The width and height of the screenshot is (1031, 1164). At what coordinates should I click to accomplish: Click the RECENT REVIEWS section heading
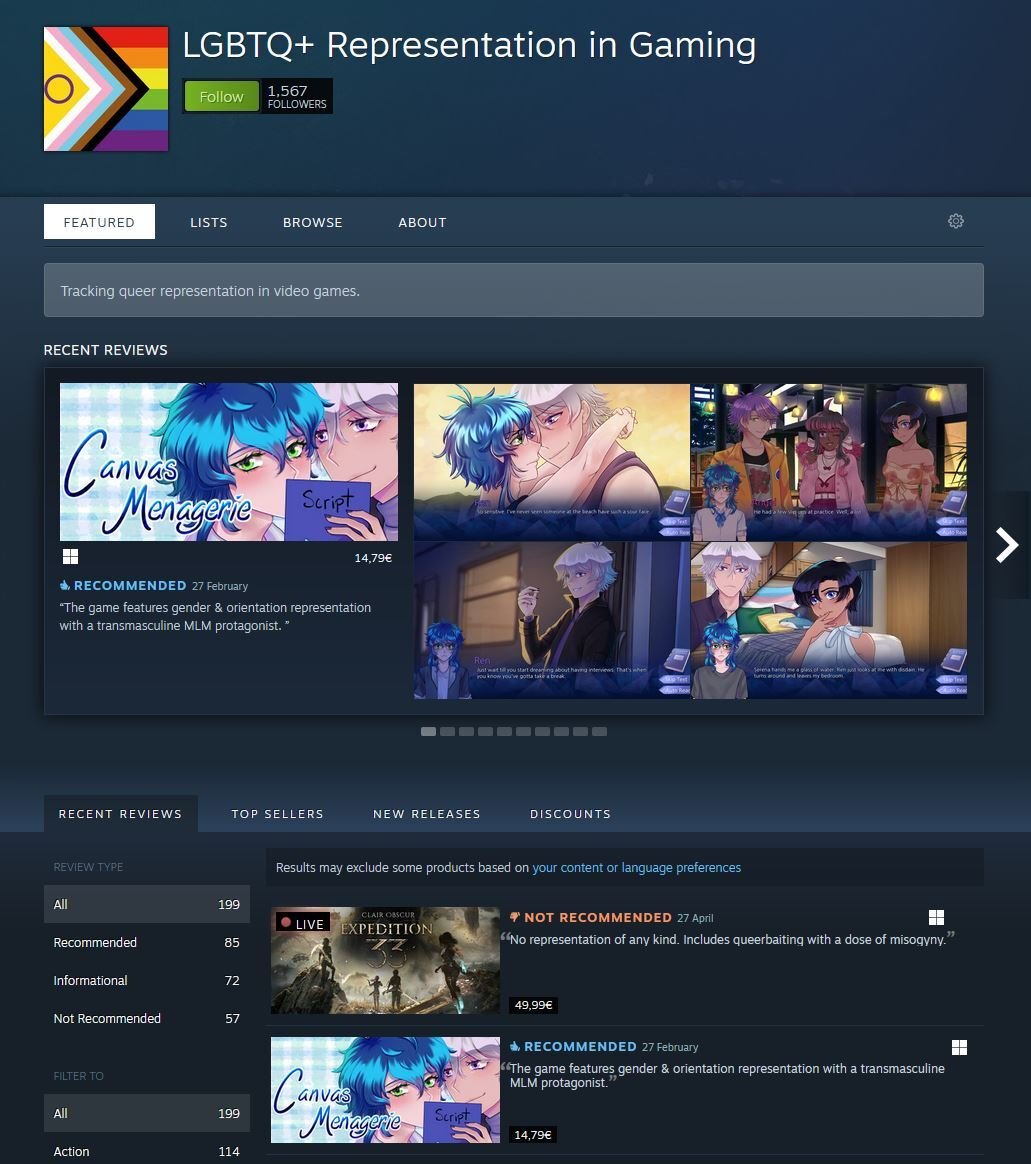105,350
